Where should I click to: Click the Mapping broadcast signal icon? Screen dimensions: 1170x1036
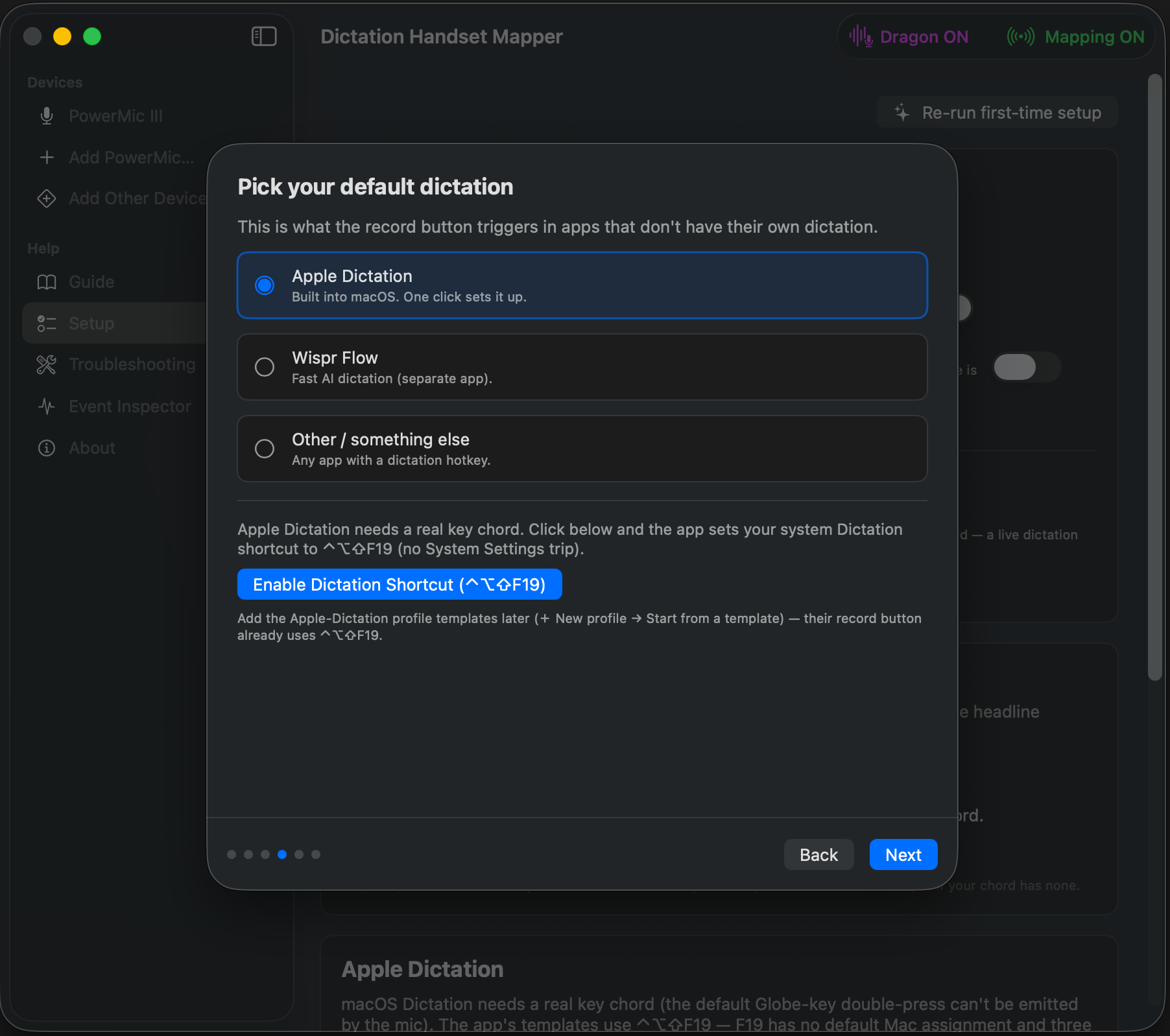pyautogui.click(x=1021, y=36)
